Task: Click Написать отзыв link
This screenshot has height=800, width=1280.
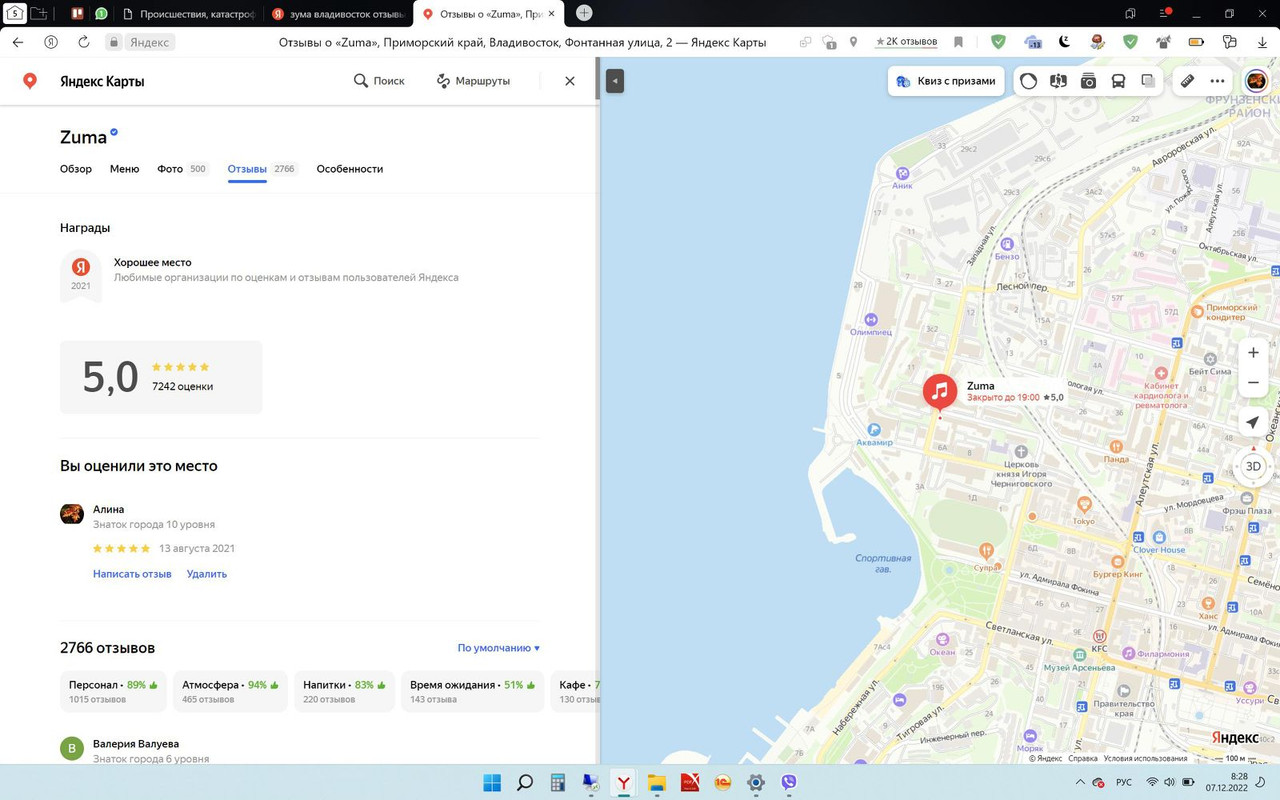Action: (132, 574)
